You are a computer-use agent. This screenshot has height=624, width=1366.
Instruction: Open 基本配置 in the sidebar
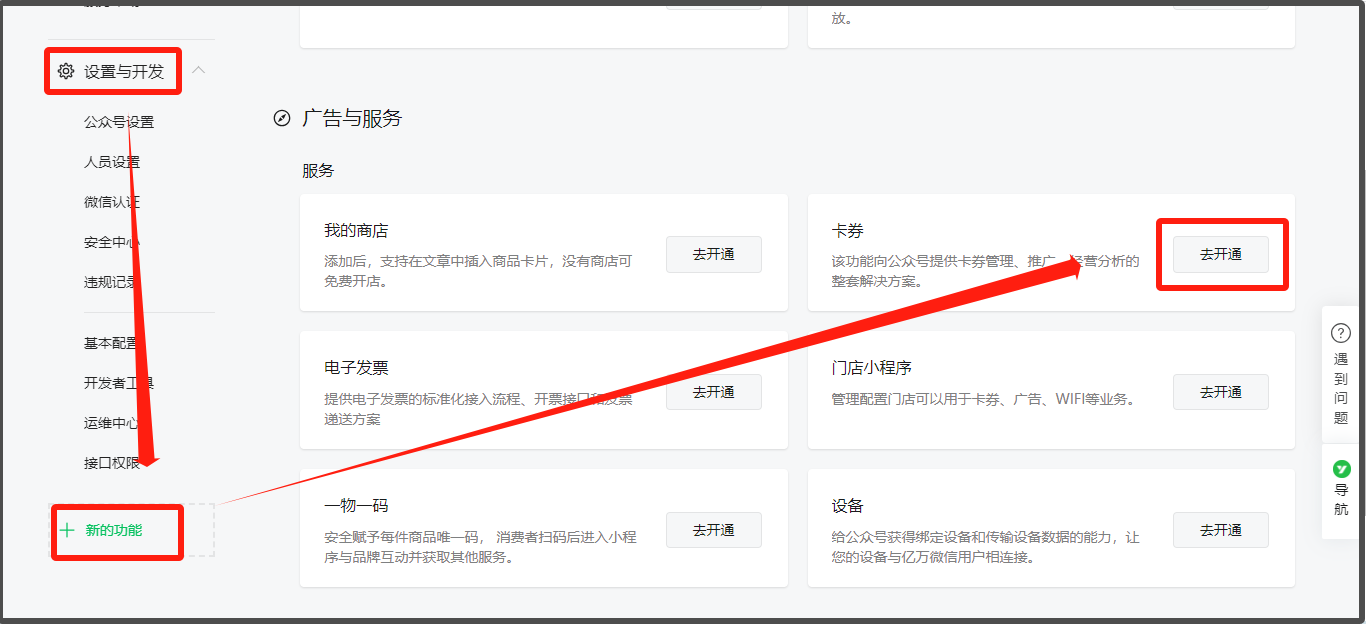pos(112,343)
